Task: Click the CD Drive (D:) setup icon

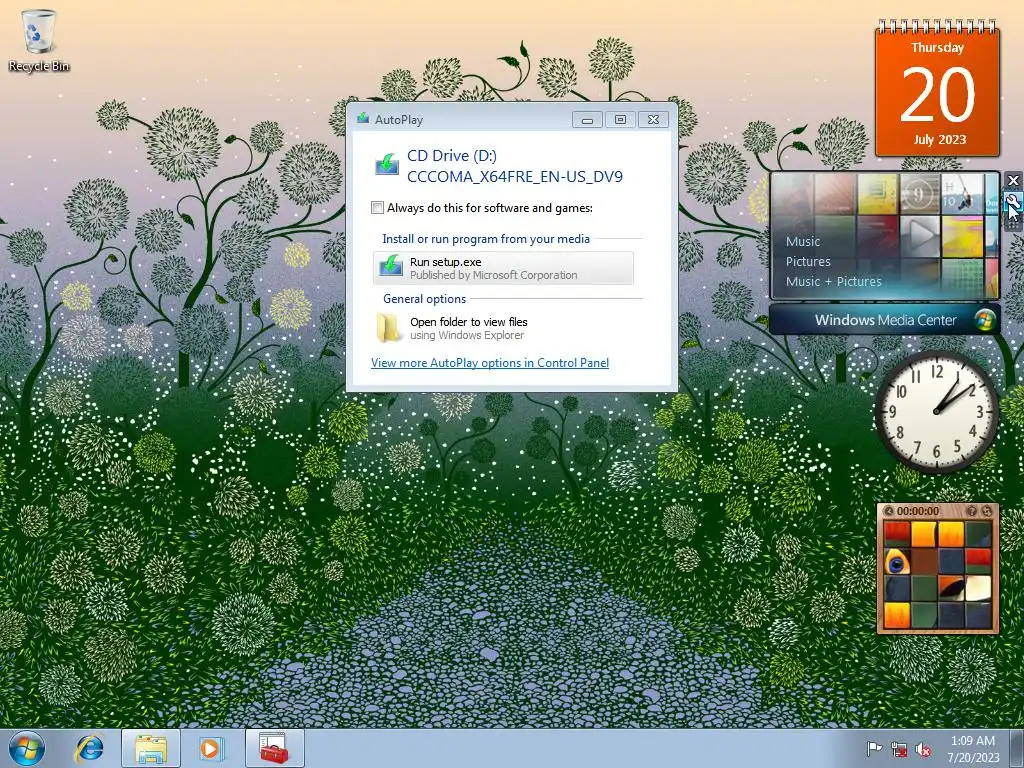Action: [x=387, y=163]
